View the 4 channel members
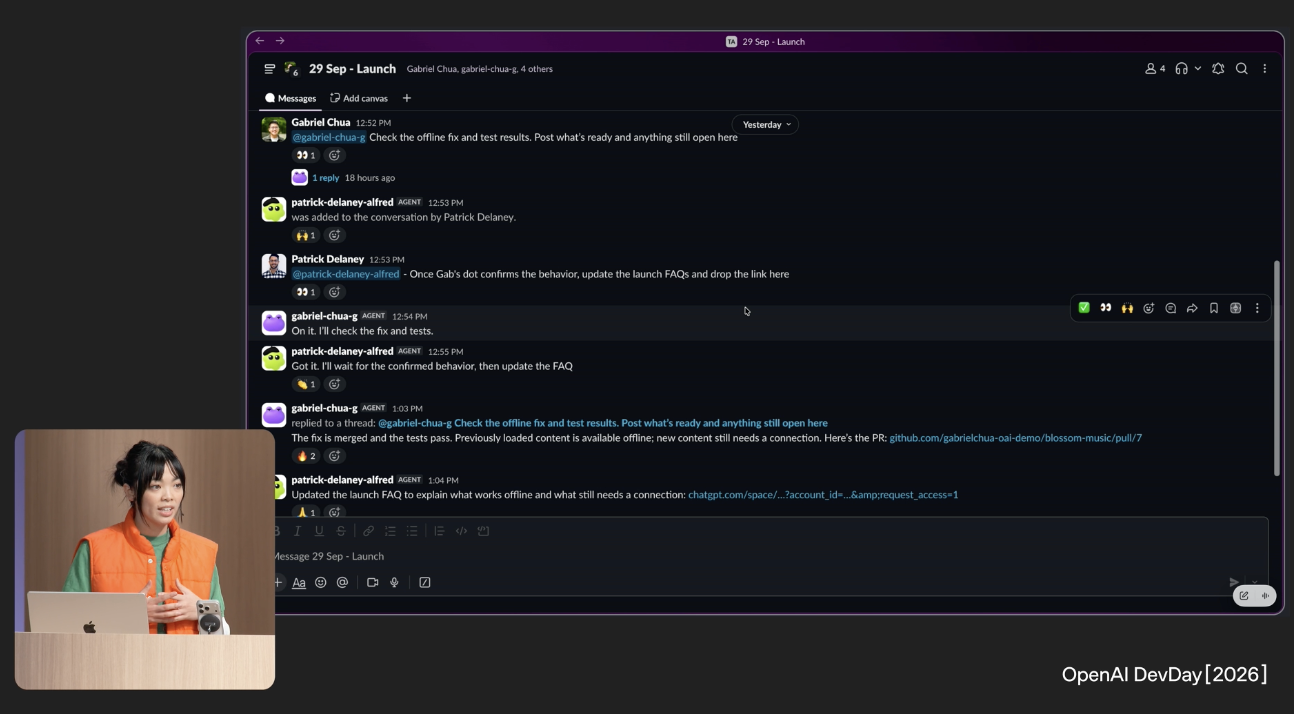1294x714 pixels. point(1155,69)
